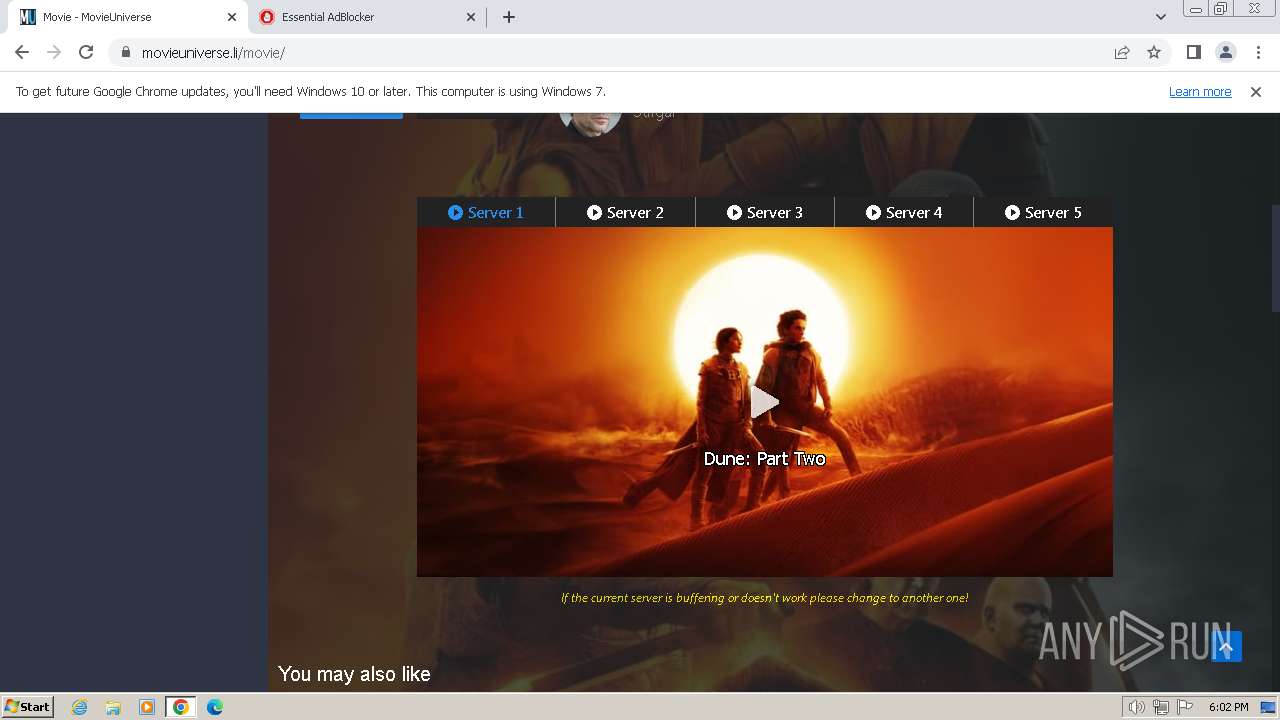
Task: Open network status tray icon
Action: pyautogui.click(x=1161, y=707)
